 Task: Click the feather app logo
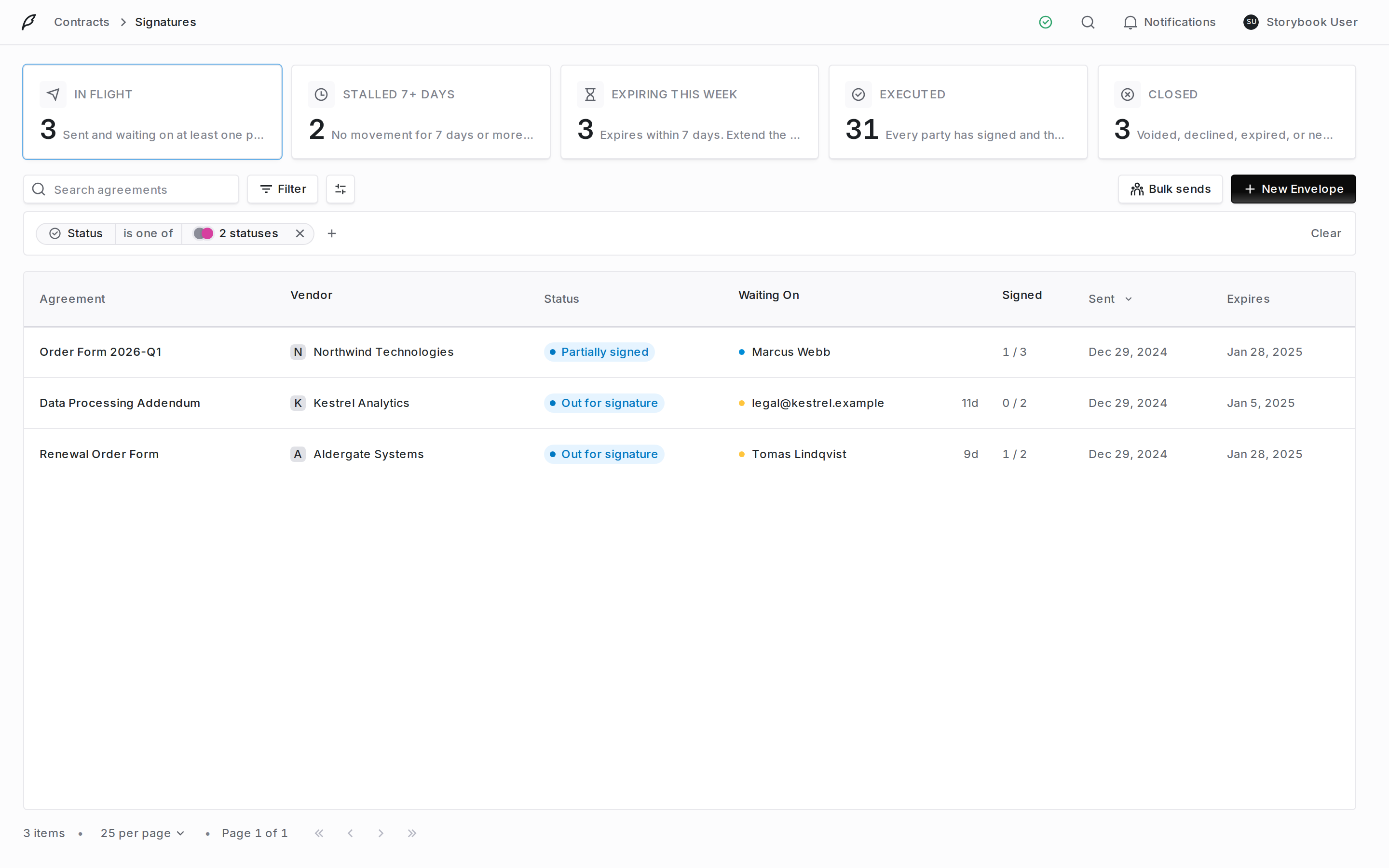pyautogui.click(x=29, y=22)
